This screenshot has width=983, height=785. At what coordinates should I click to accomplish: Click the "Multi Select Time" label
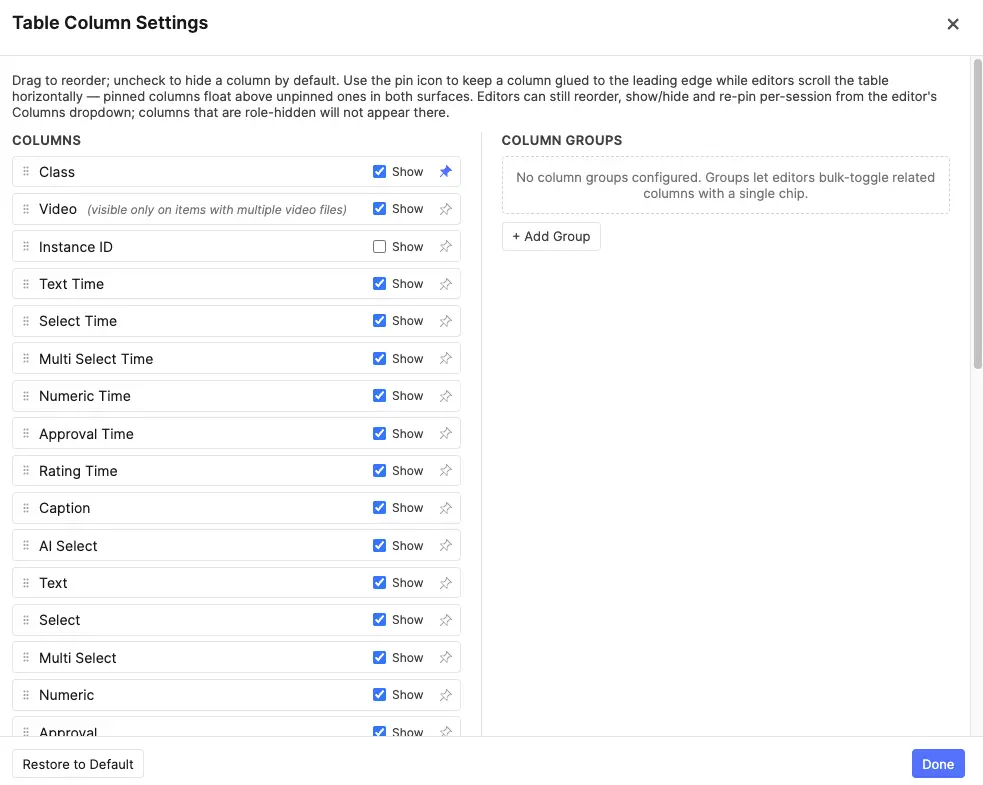click(96, 359)
